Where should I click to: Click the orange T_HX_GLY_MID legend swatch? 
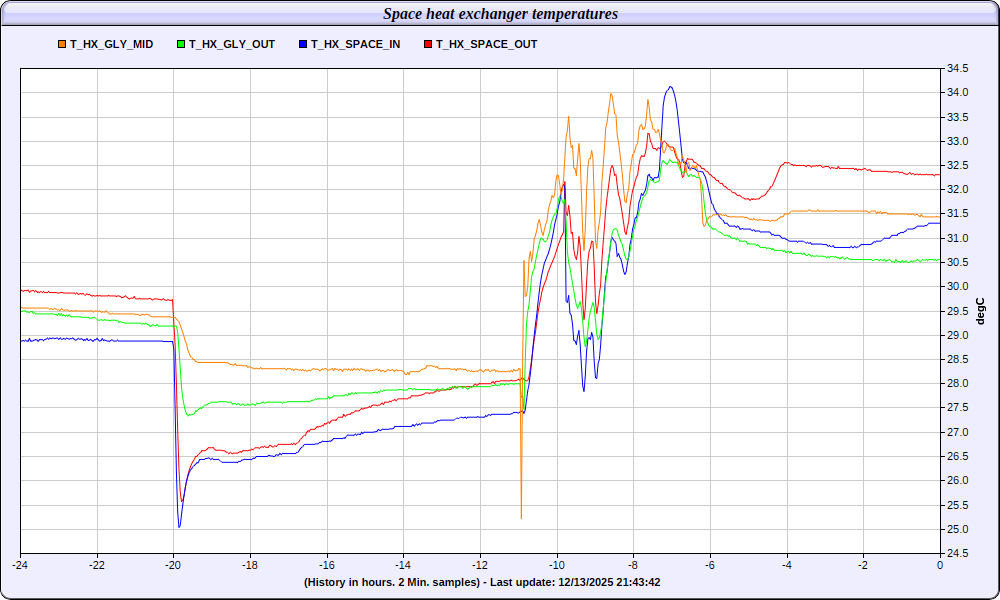click(63, 45)
